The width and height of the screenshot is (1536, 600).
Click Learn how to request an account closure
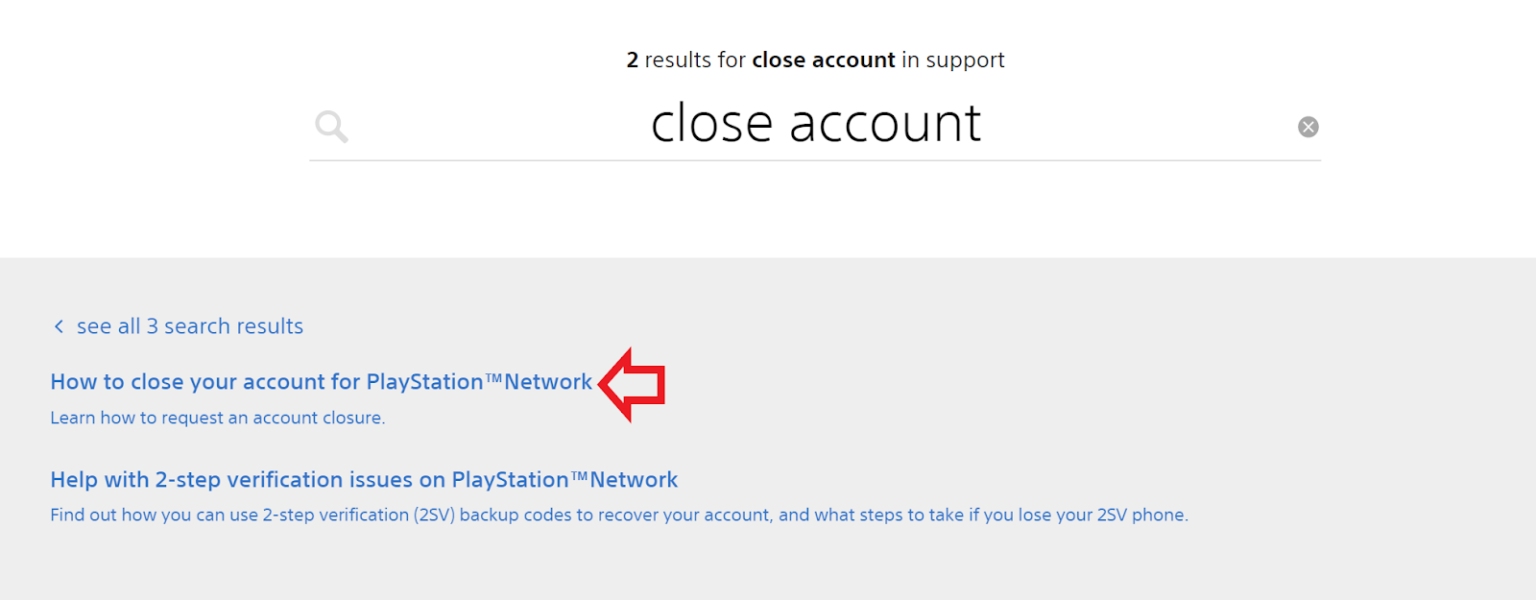(x=218, y=417)
